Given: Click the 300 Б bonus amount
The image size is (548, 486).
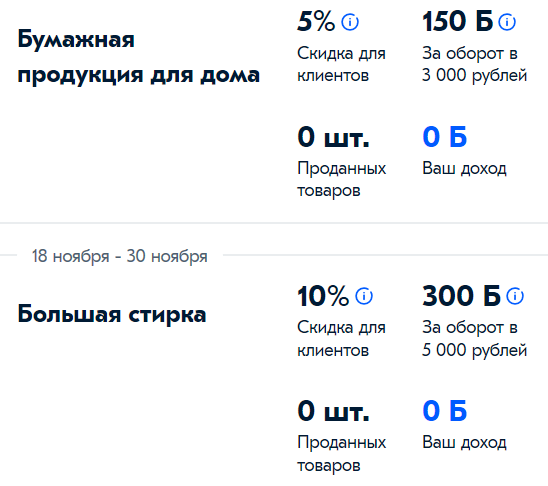Looking at the screenshot, I should pos(461,296).
